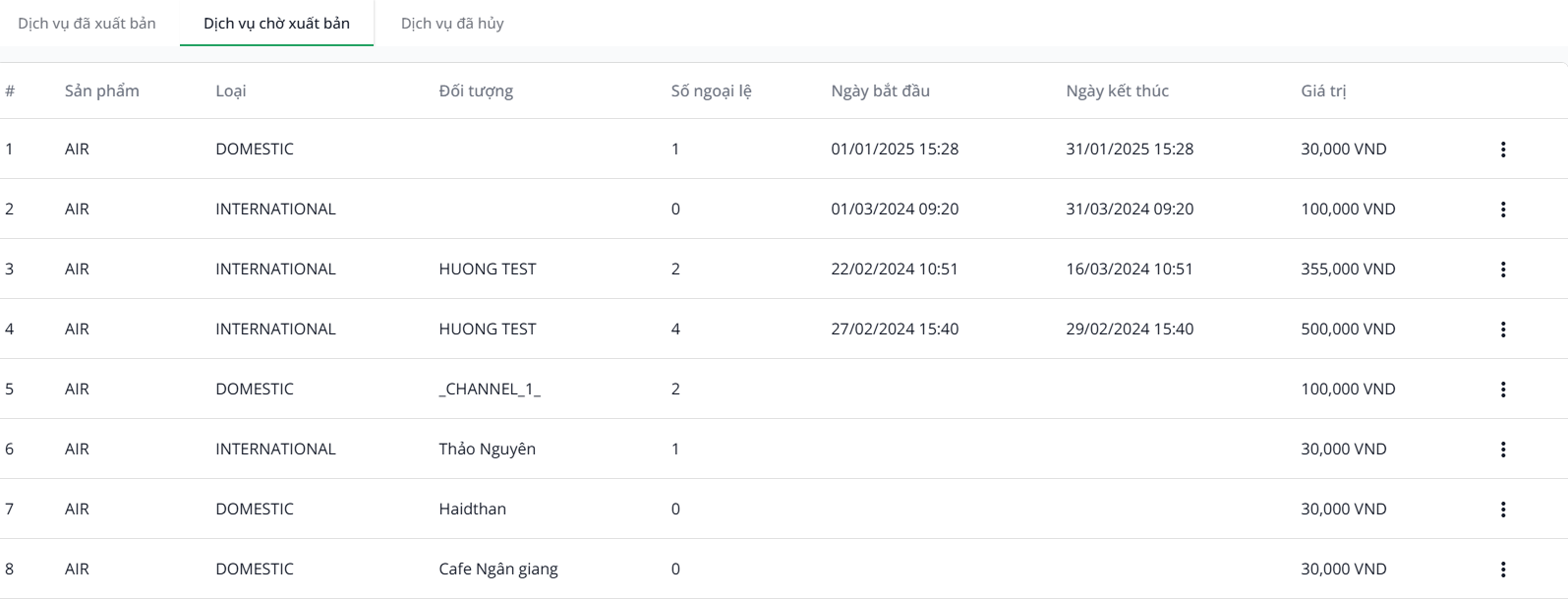1568x600 pixels.
Task: Click the 'Ngày bắt đầu' column header
Action: [880, 91]
